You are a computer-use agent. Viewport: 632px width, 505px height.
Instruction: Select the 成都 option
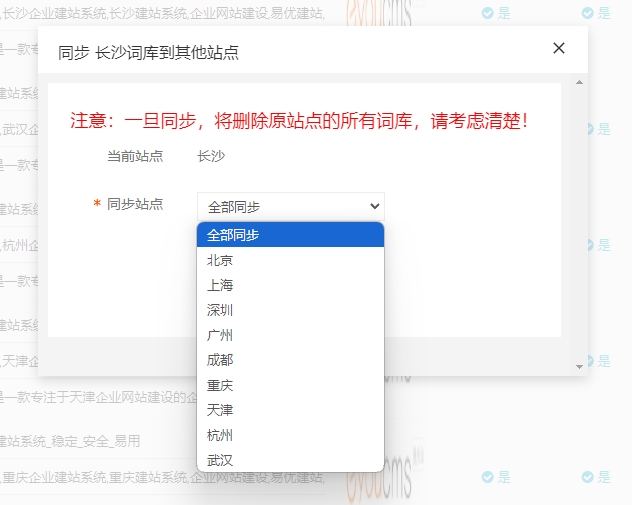point(290,360)
